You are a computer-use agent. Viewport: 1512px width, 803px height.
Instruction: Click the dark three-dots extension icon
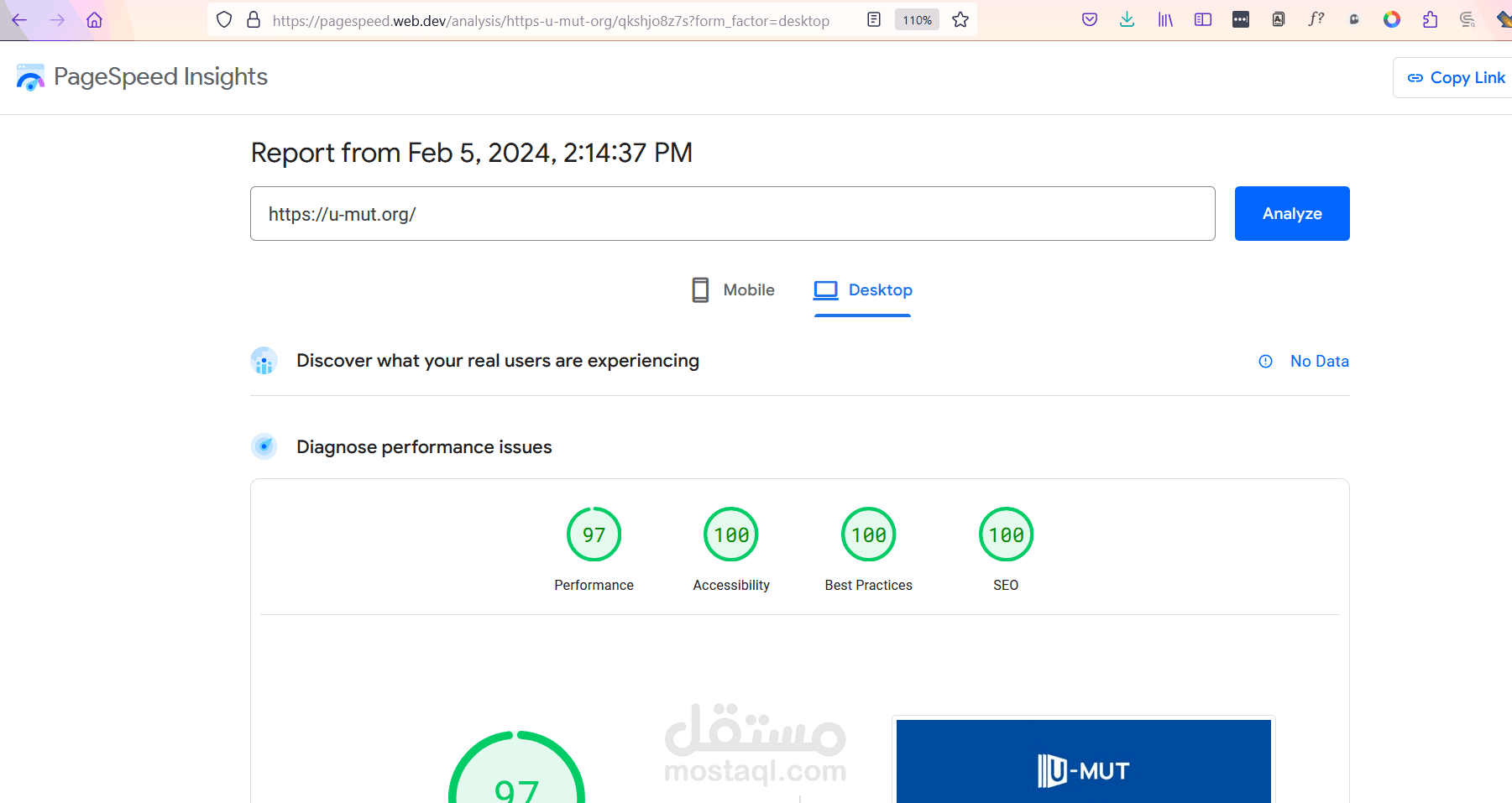pyautogui.click(x=1241, y=20)
